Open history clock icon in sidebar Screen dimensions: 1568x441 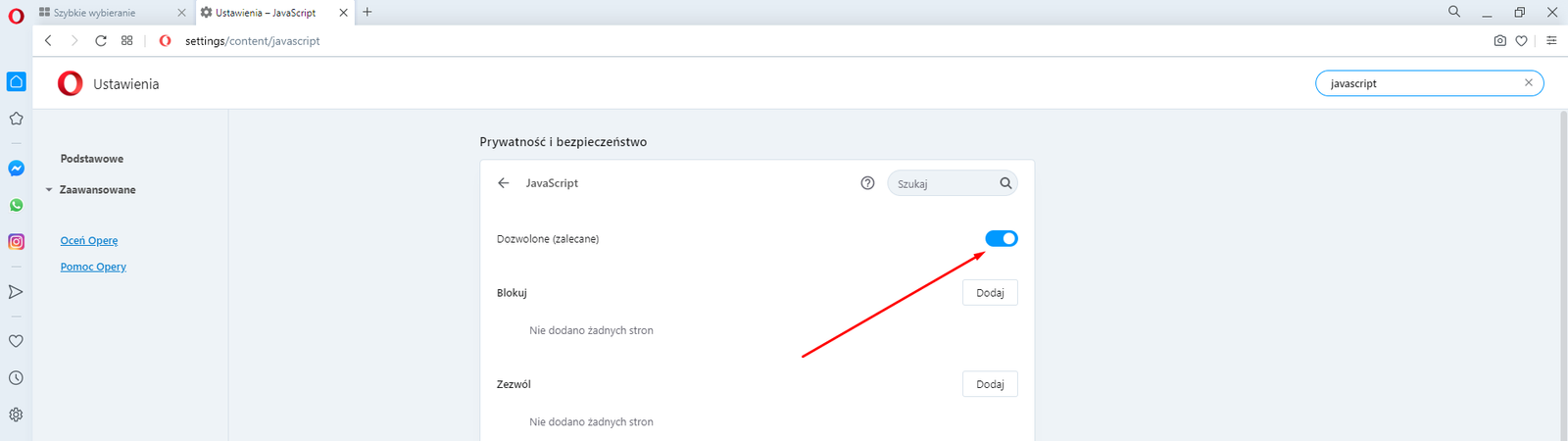pos(17,378)
